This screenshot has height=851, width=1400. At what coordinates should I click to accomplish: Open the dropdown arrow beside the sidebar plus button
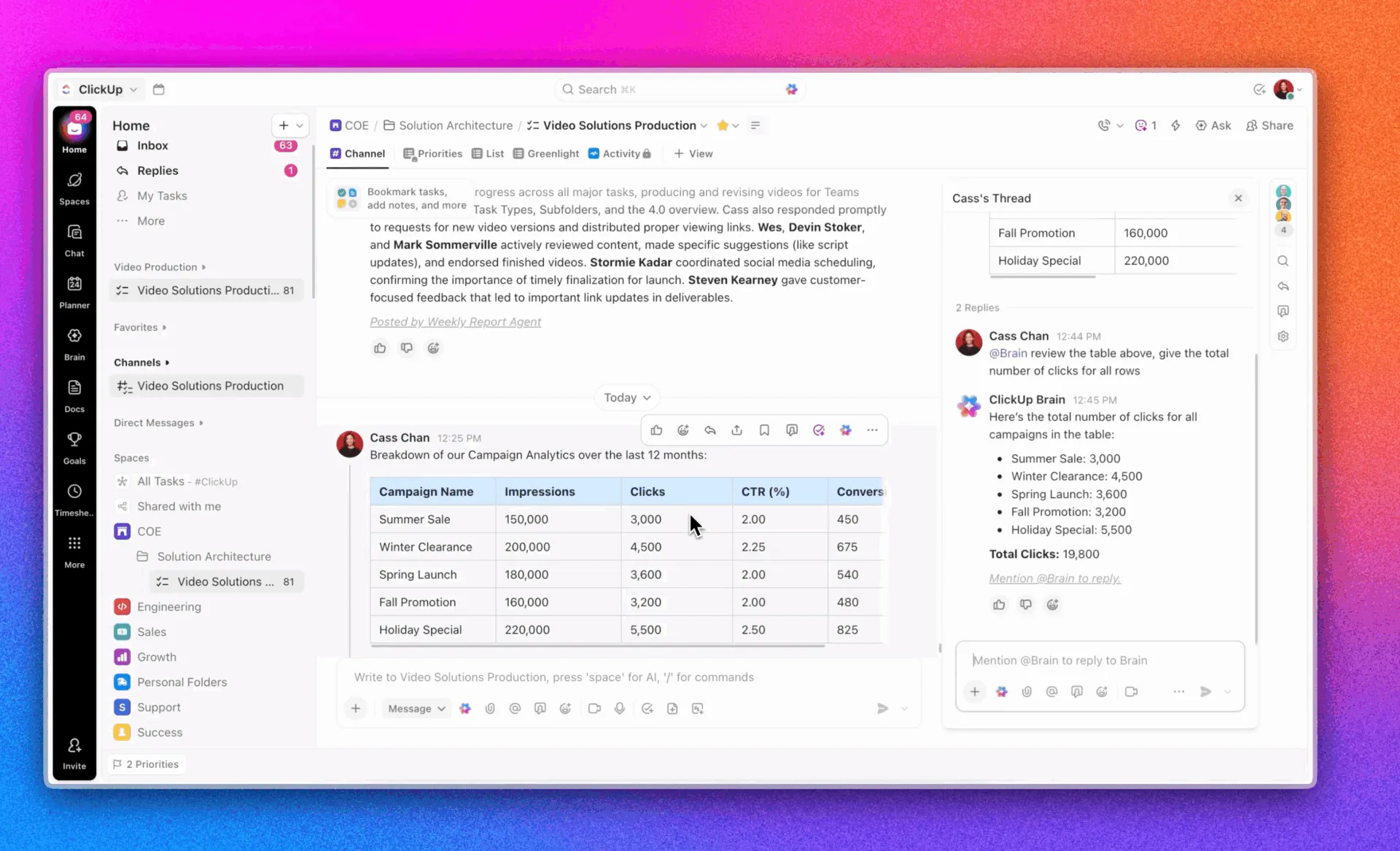click(300, 125)
